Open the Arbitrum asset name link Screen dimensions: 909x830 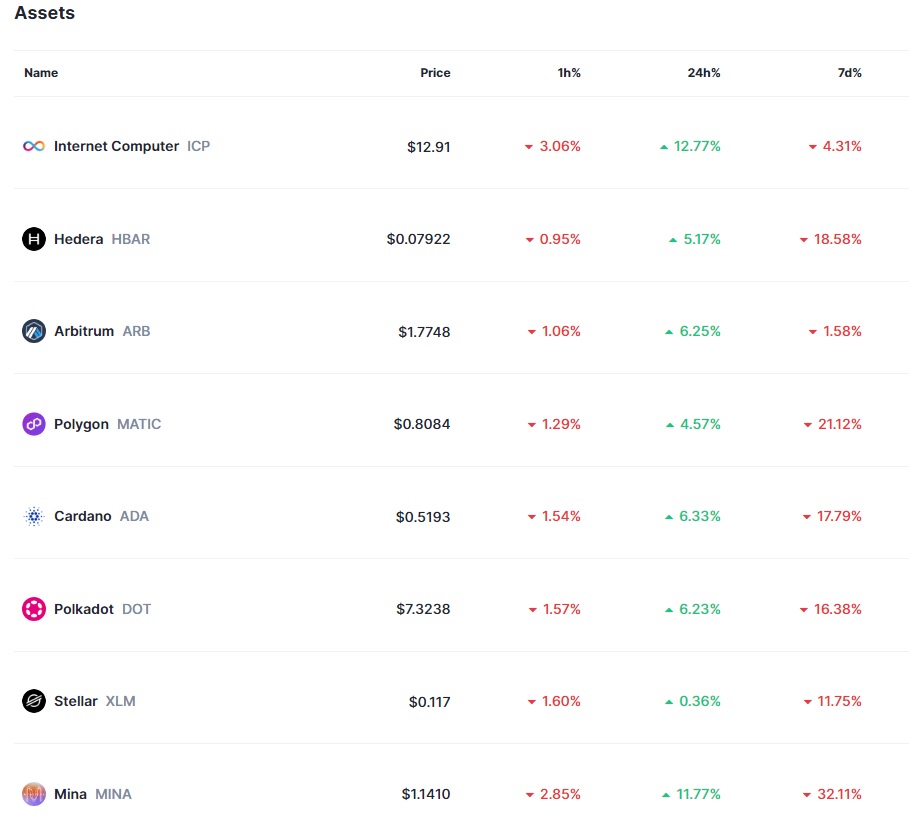84,331
